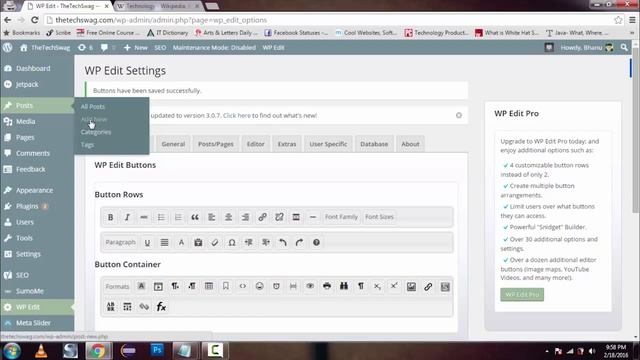Open VLC from the taskbar

point(41,350)
